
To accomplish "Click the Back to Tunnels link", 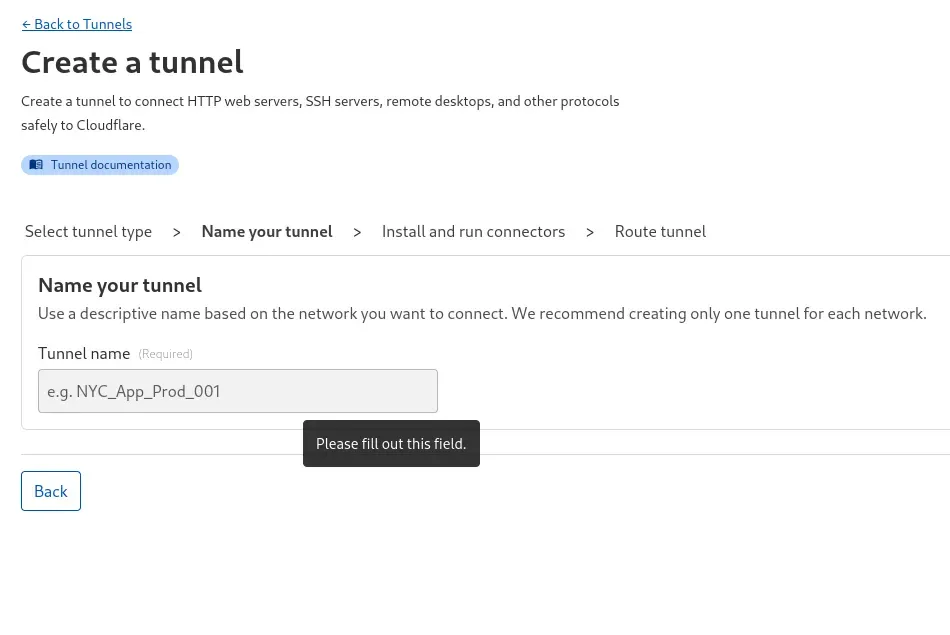I will tap(77, 24).
